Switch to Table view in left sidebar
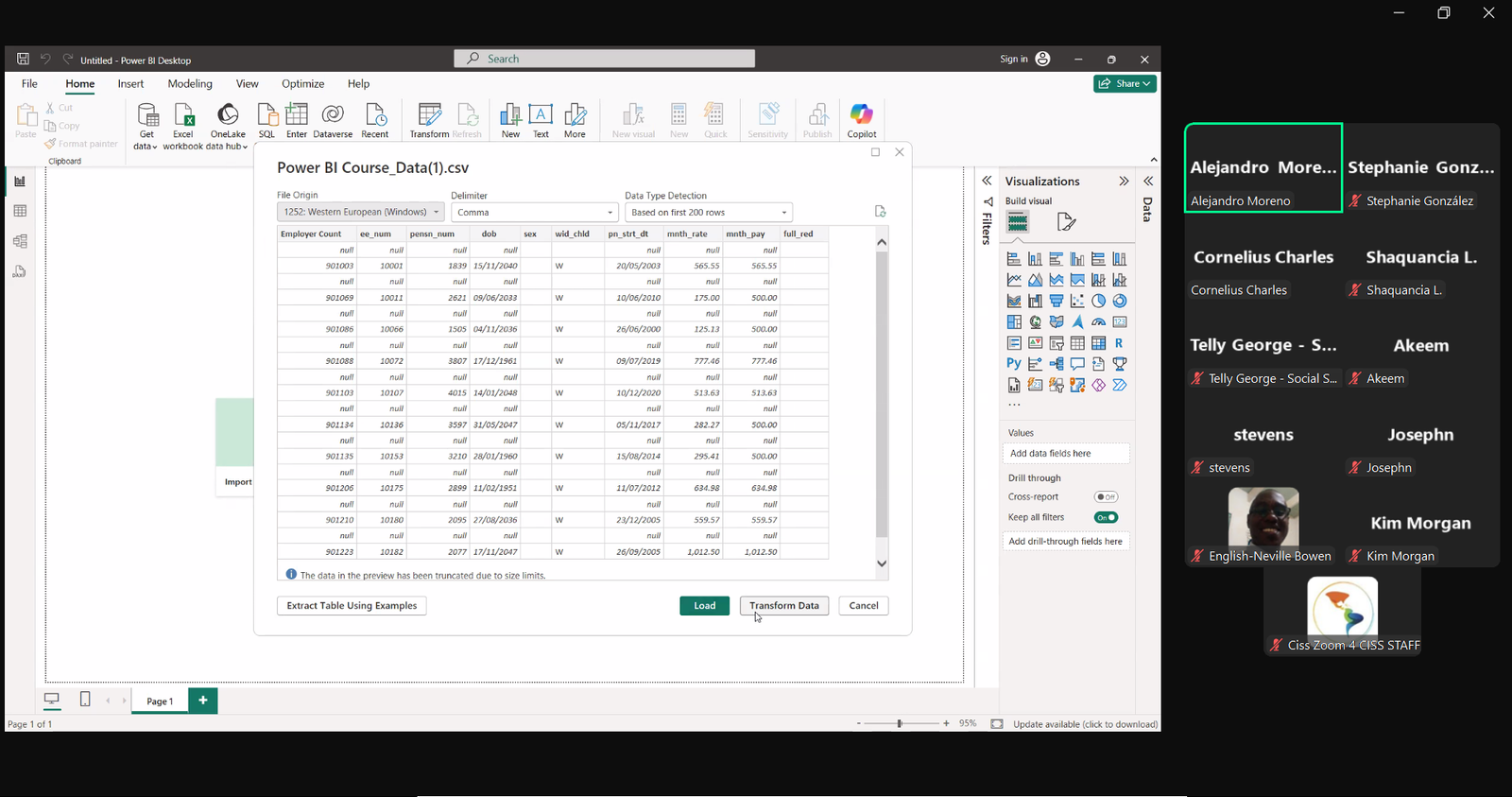Viewport: 1512px width, 797px height. pyautogui.click(x=20, y=211)
